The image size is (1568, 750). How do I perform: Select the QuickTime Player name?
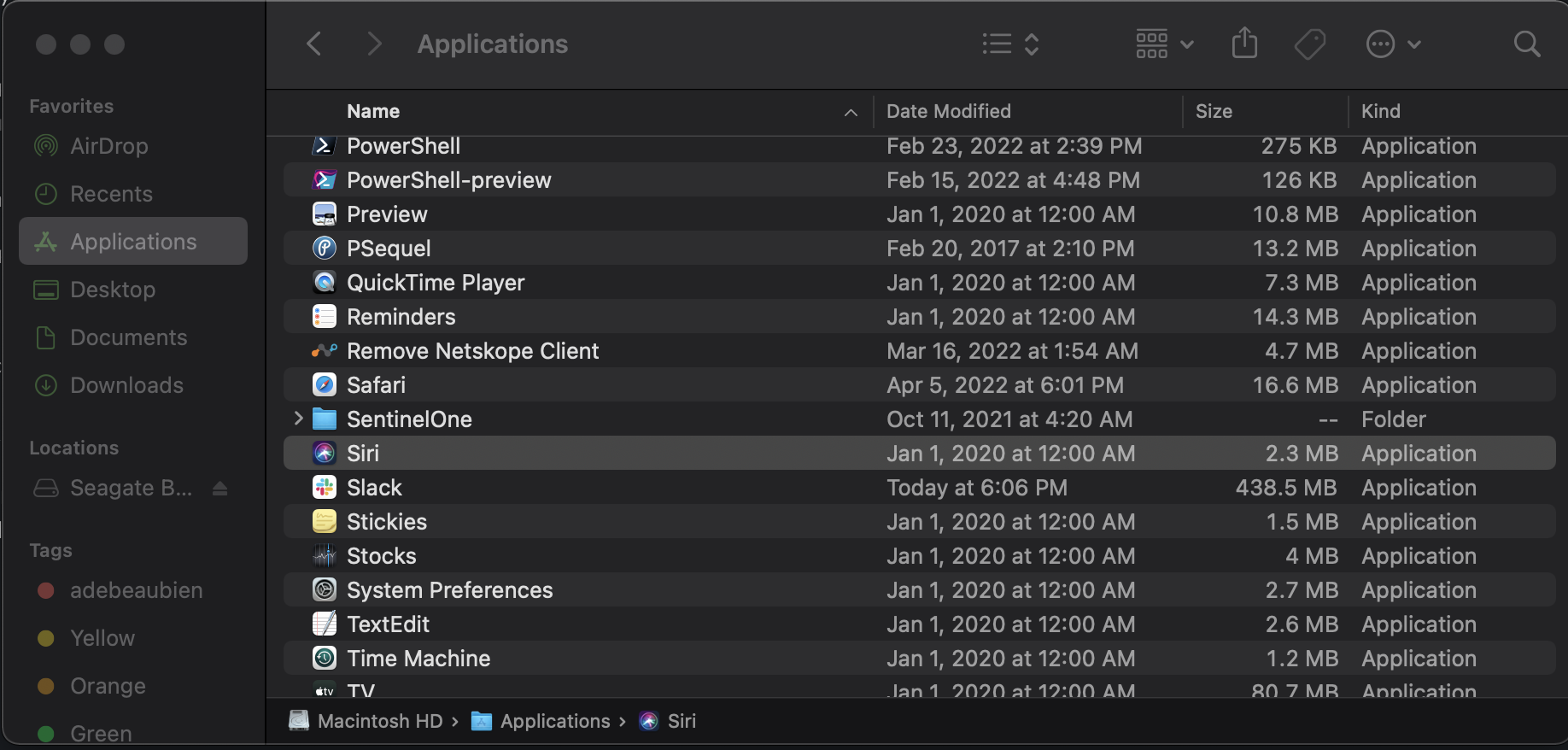pos(436,283)
